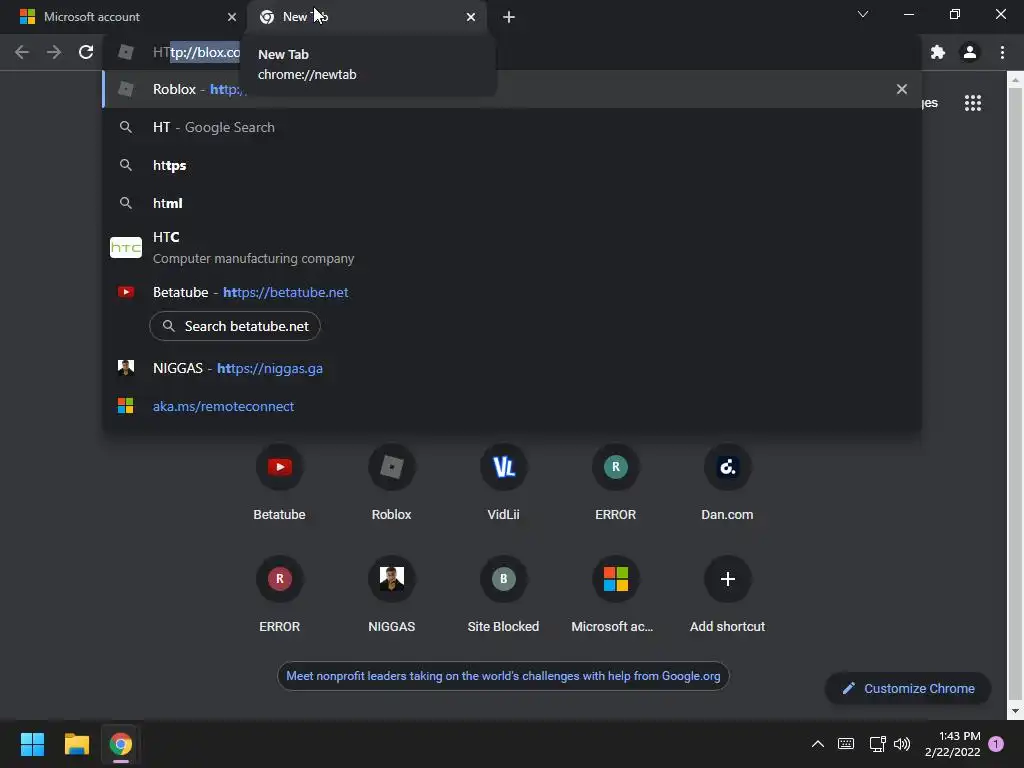1024x768 pixels.
Task: Open the notification count badge
Action: tap(996, 744)
